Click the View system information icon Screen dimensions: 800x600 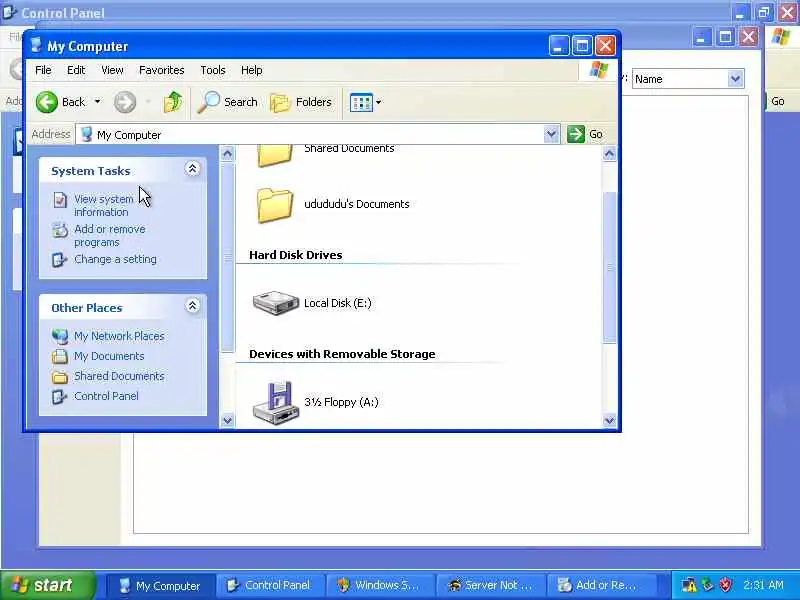[60, 199]
